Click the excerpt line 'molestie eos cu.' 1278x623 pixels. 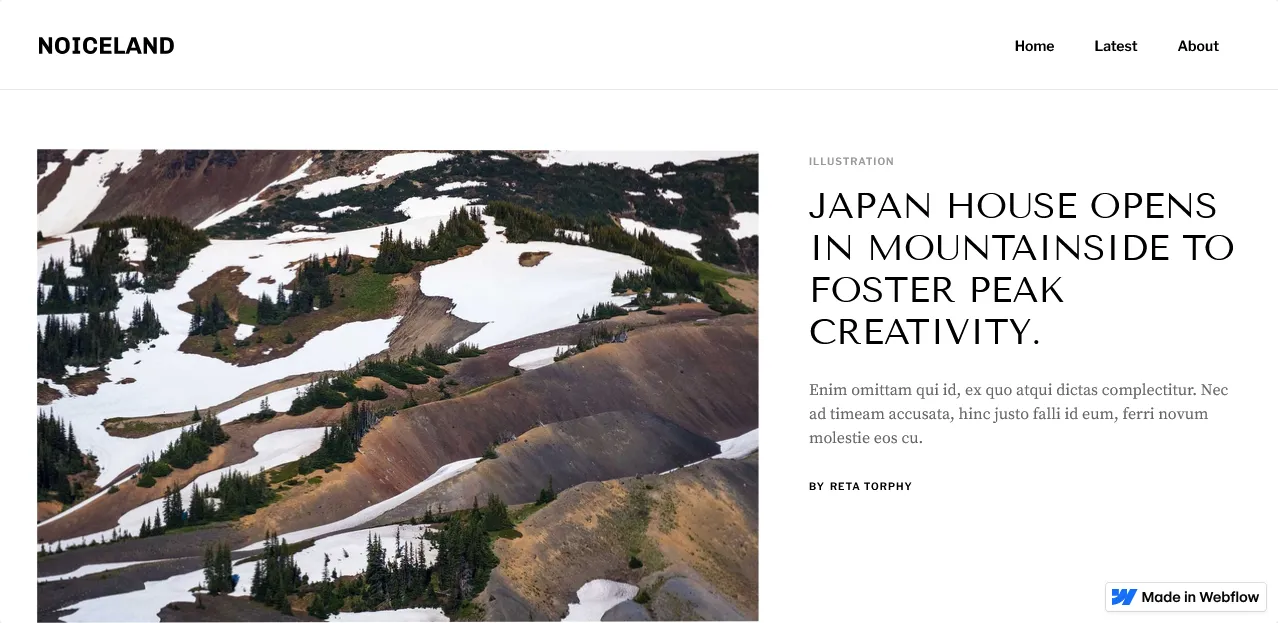pos(865,438)
